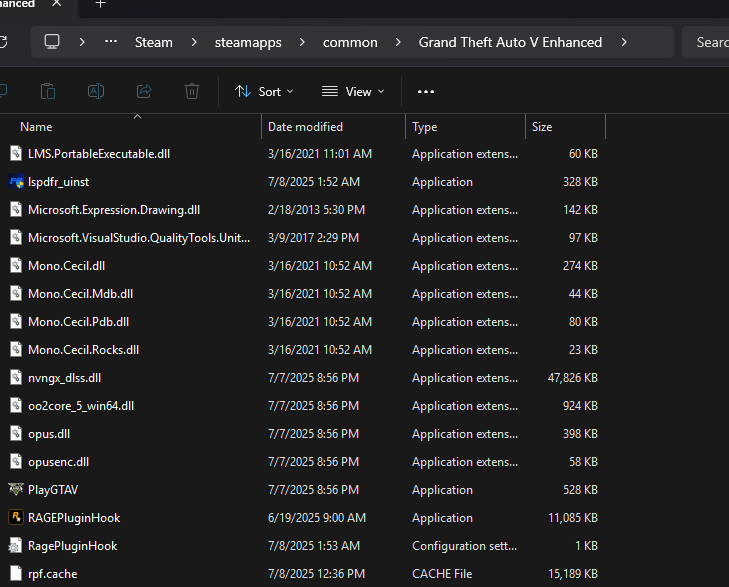Select the nvngx_dlss.dll file
The height and width of the screenshot is (587, 729).
64,378
